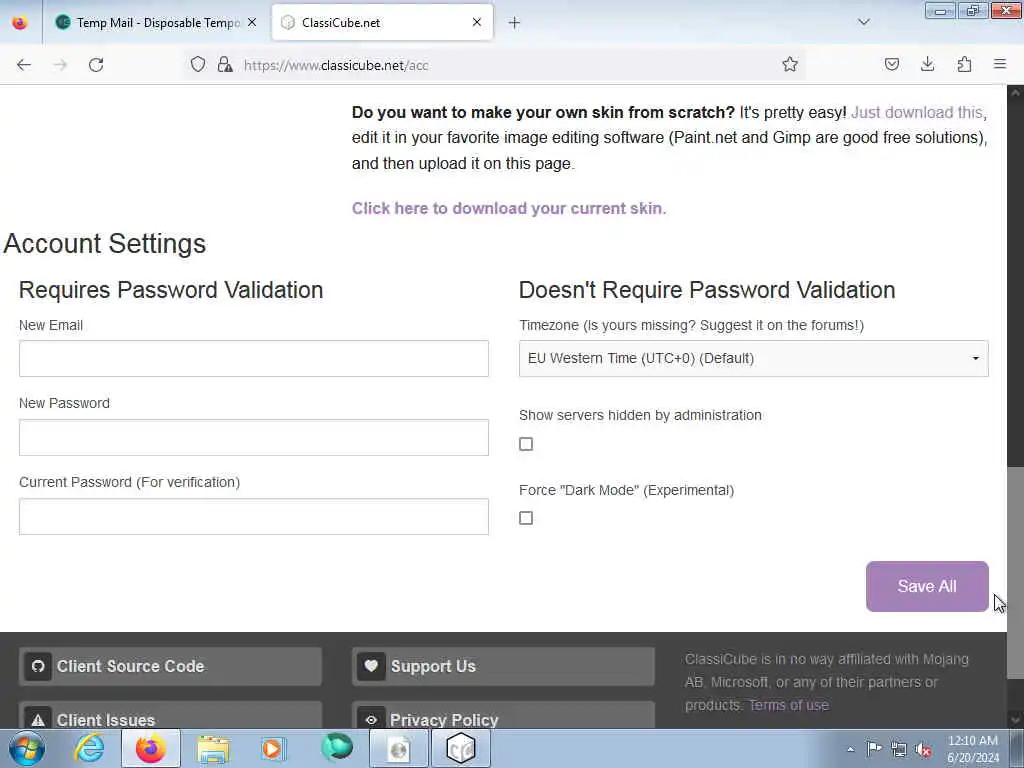Viewport: 1024px width, 768px height.
Task: Click the scrollbar up arrow
Action: (1015, 93)
